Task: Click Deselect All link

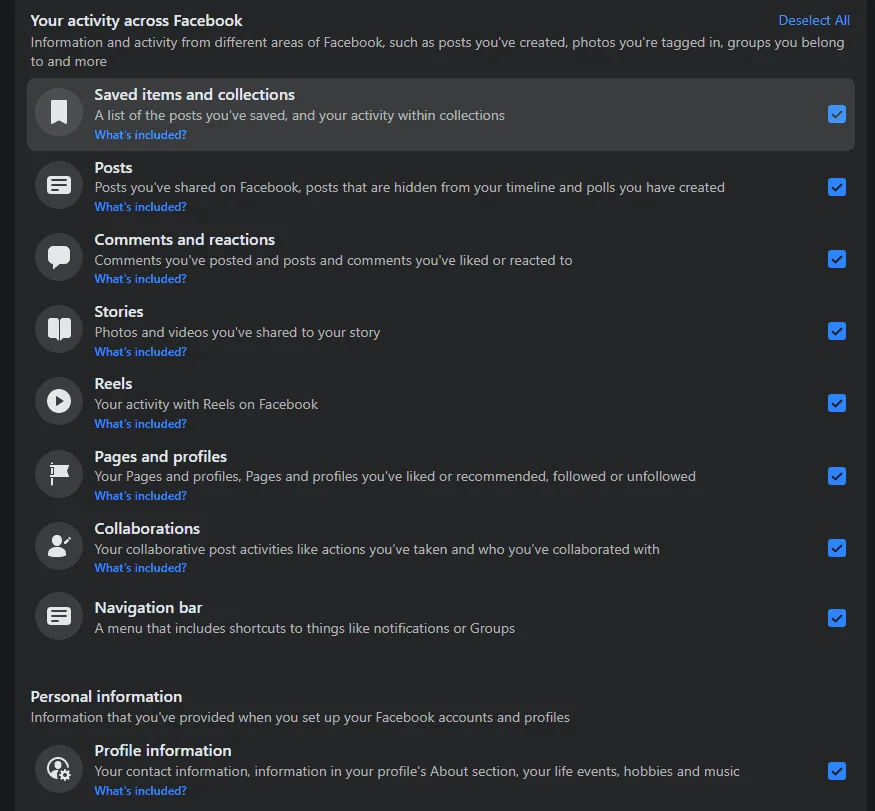Action: 814,21
